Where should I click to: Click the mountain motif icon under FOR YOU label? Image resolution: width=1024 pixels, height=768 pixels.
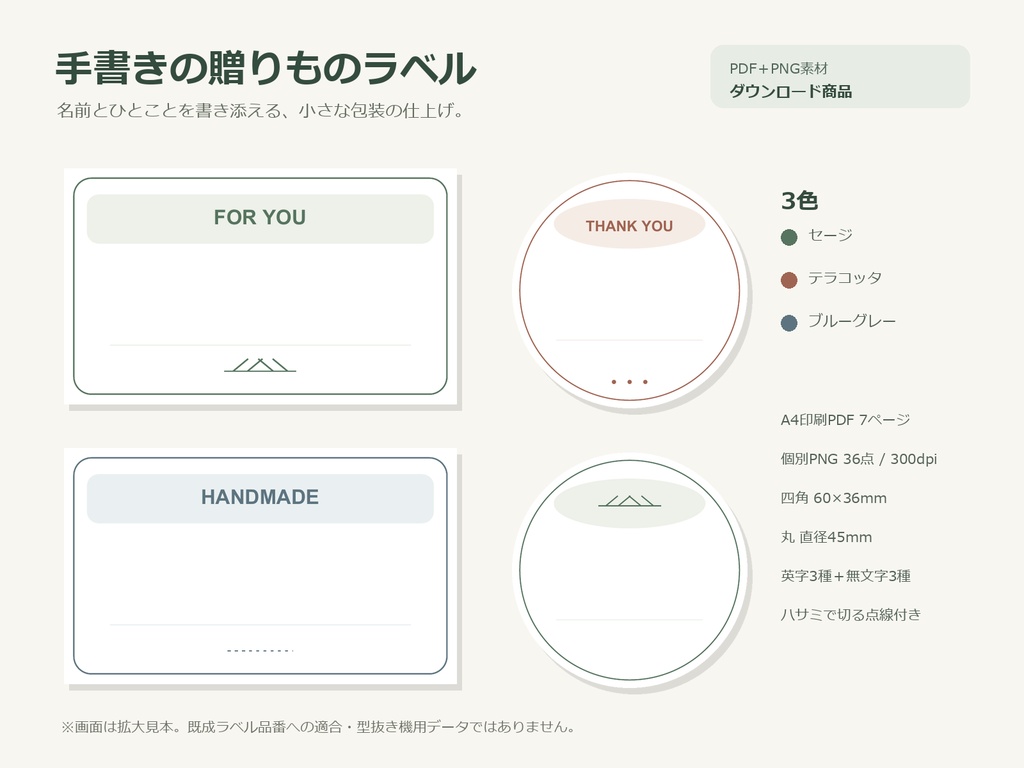(x=260, y=365)
